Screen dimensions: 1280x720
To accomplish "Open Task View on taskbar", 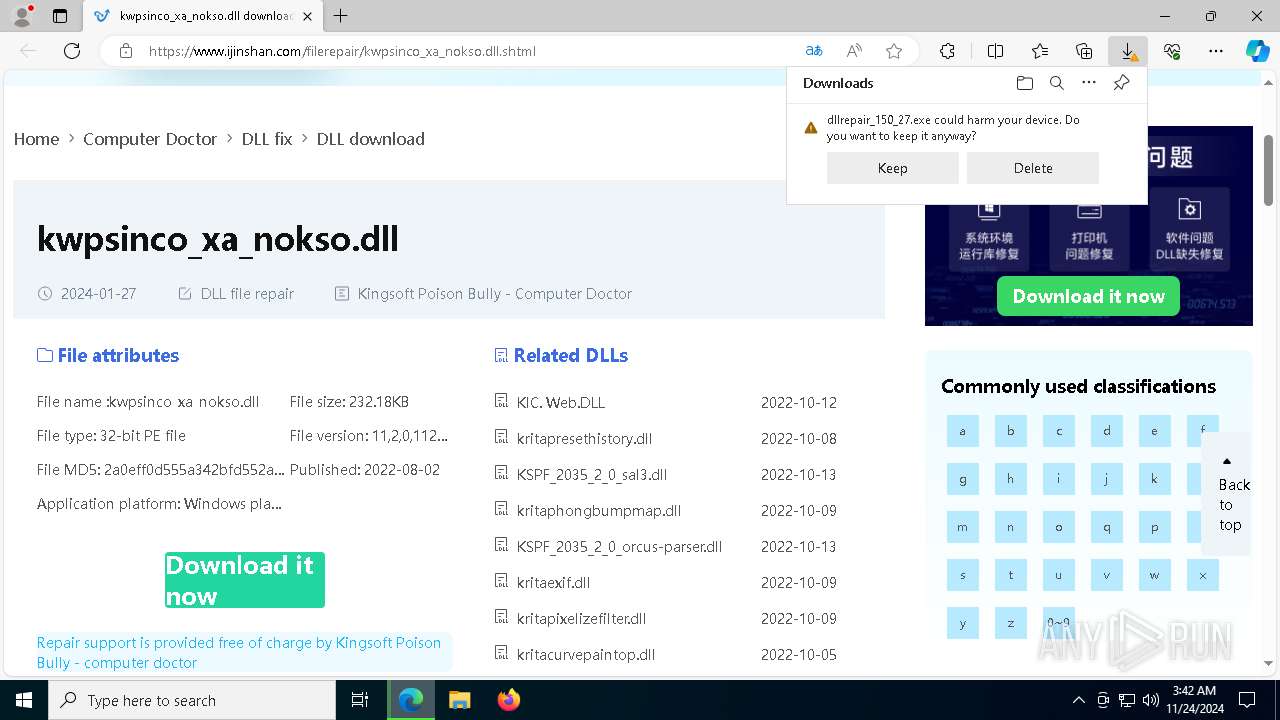I will [360, 700].
